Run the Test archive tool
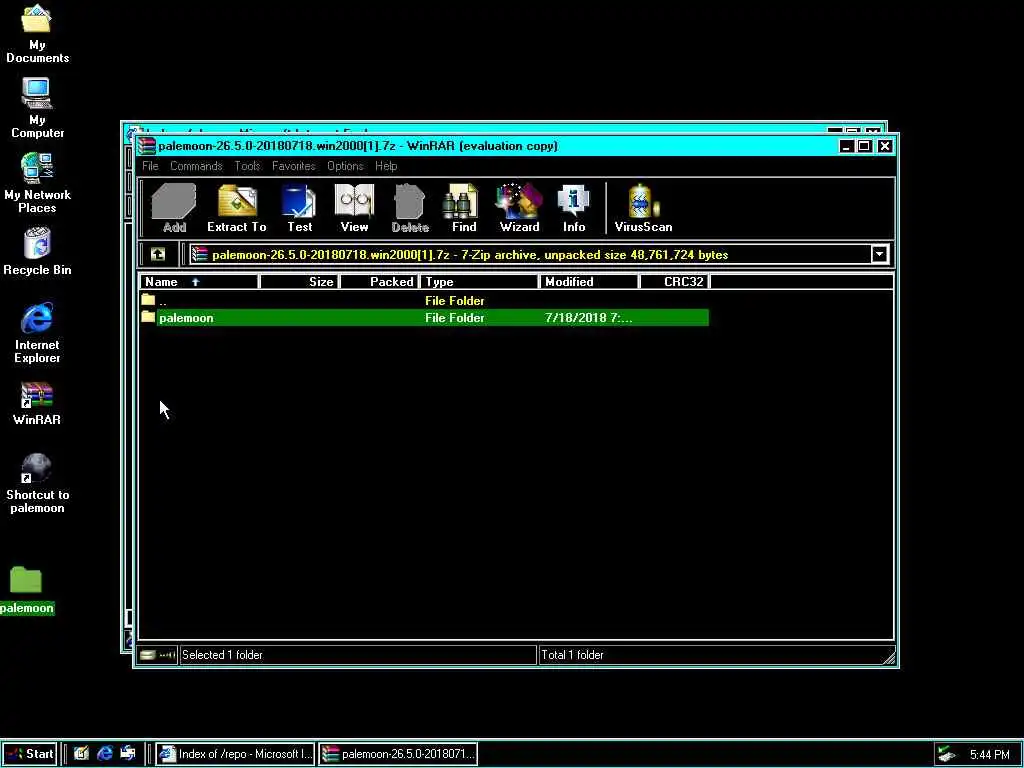The height and width of the screenshot is (768, 1024). click(299, 208)
